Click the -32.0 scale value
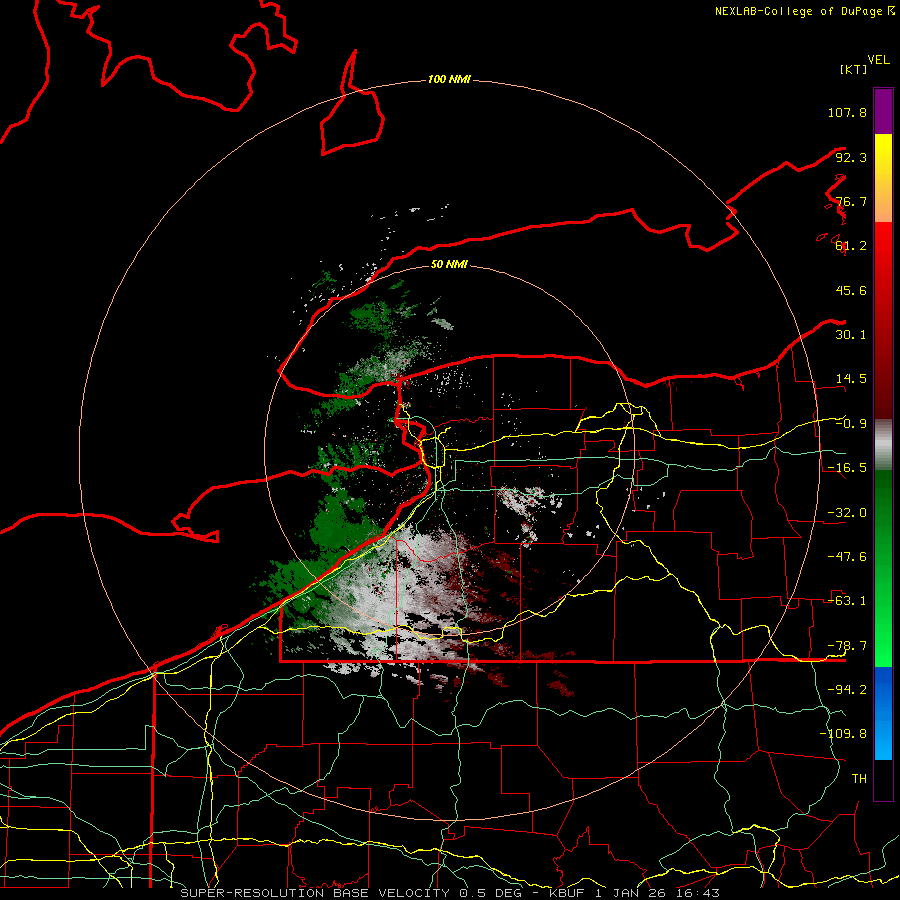The height and width of the screenshot is (900, 900). tap(847, 513)
